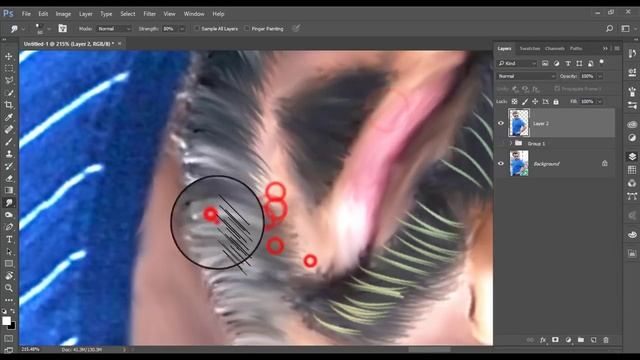640x360 pixels.
Task: Open the Filter menu
Action: pyautogui.click(x=149, y=14)
